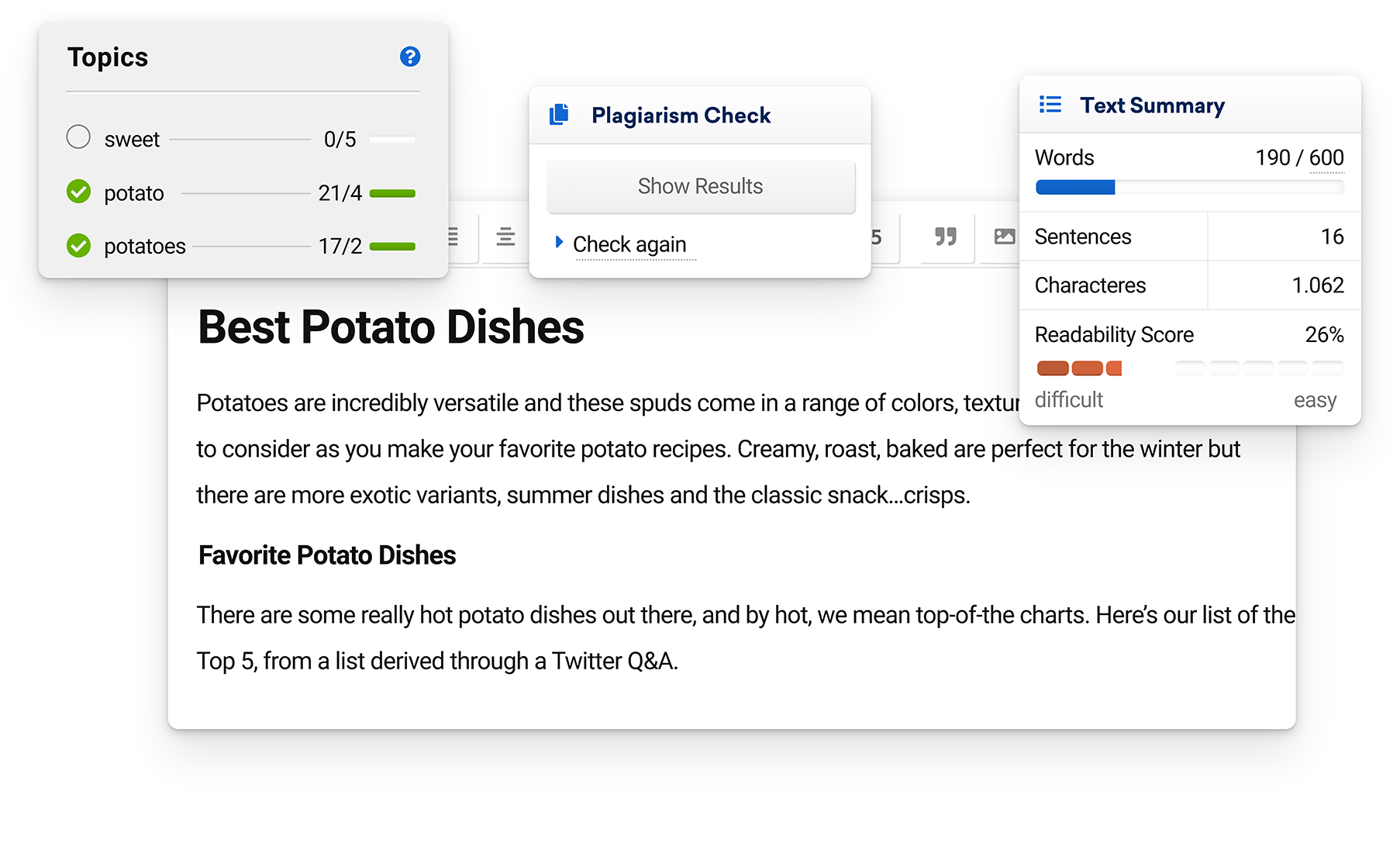Click the potato topic green usage bar
Viewport: 1400px width, 850px height.
392,193
